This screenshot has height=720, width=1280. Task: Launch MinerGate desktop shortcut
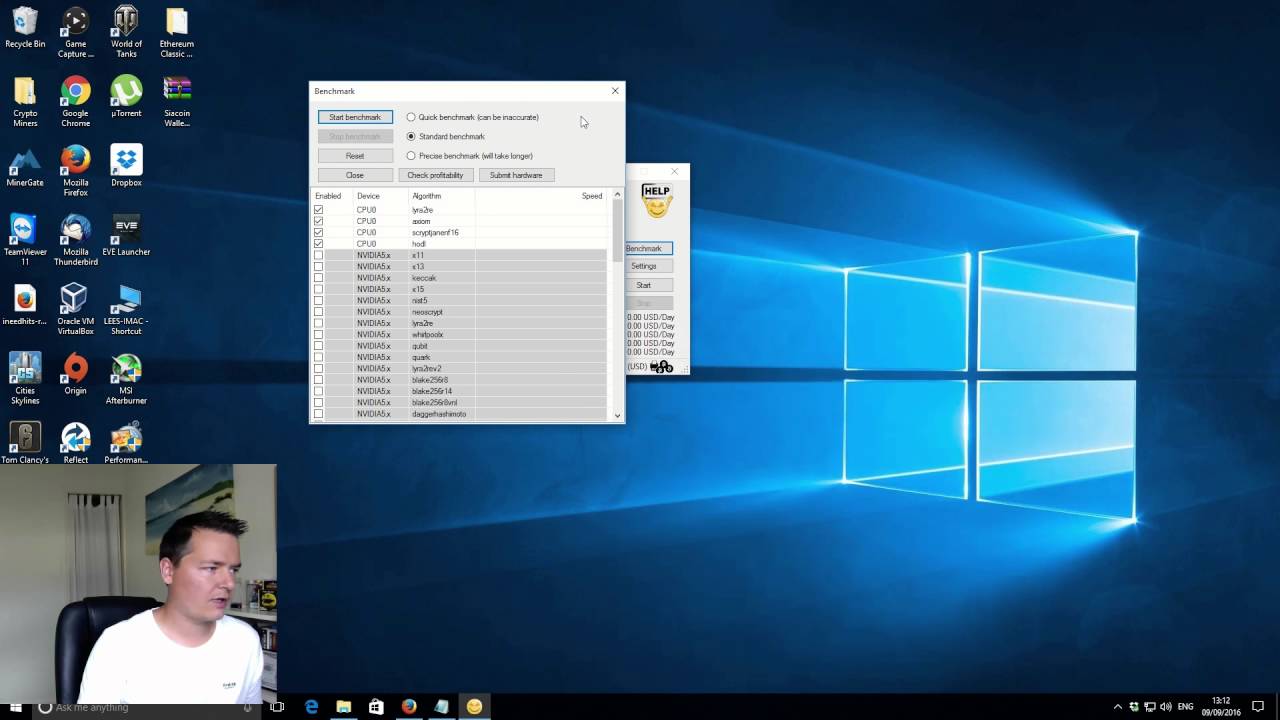click(25, 167)
